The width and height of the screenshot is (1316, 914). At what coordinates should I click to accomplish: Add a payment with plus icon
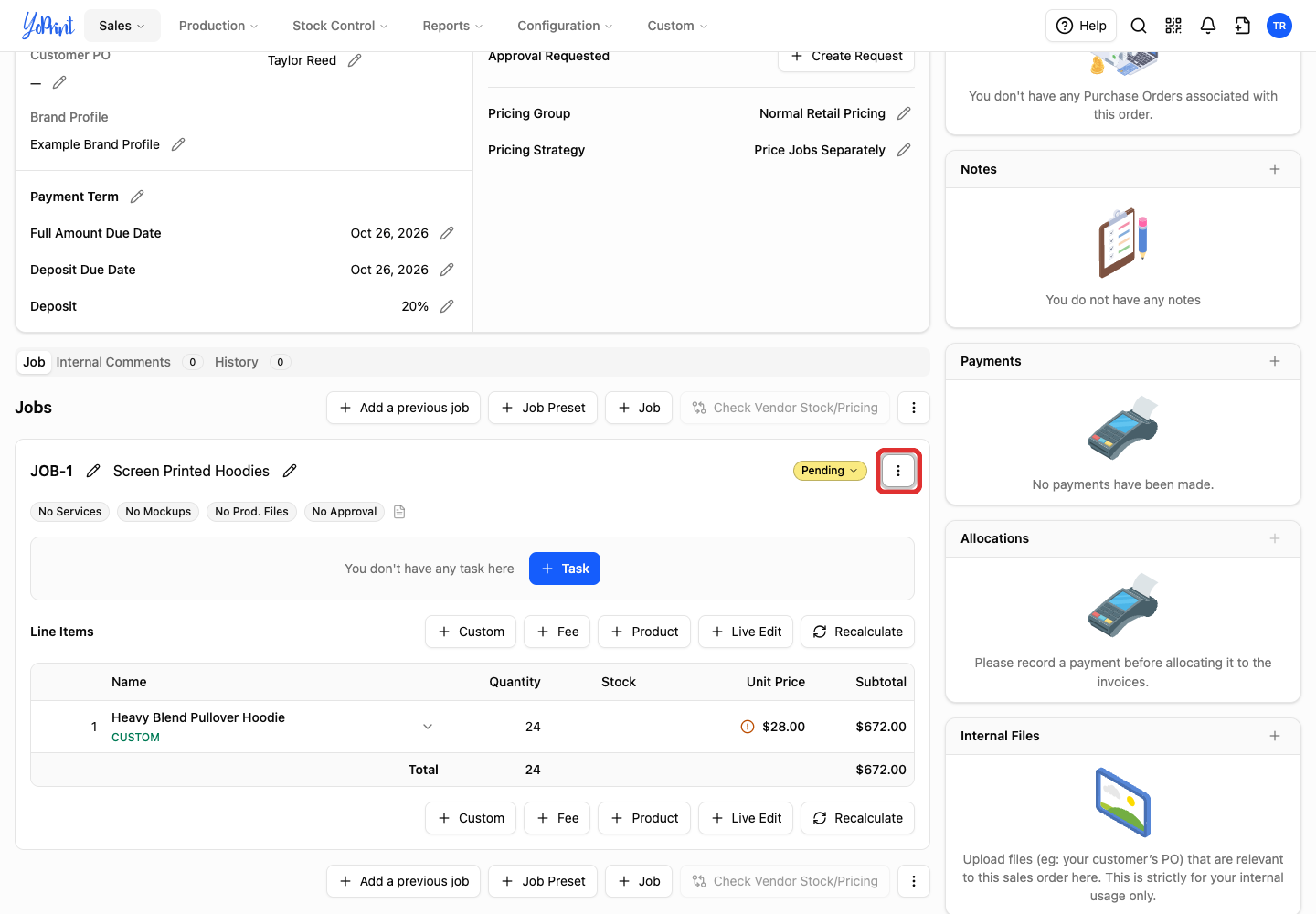click(1275, 361)
